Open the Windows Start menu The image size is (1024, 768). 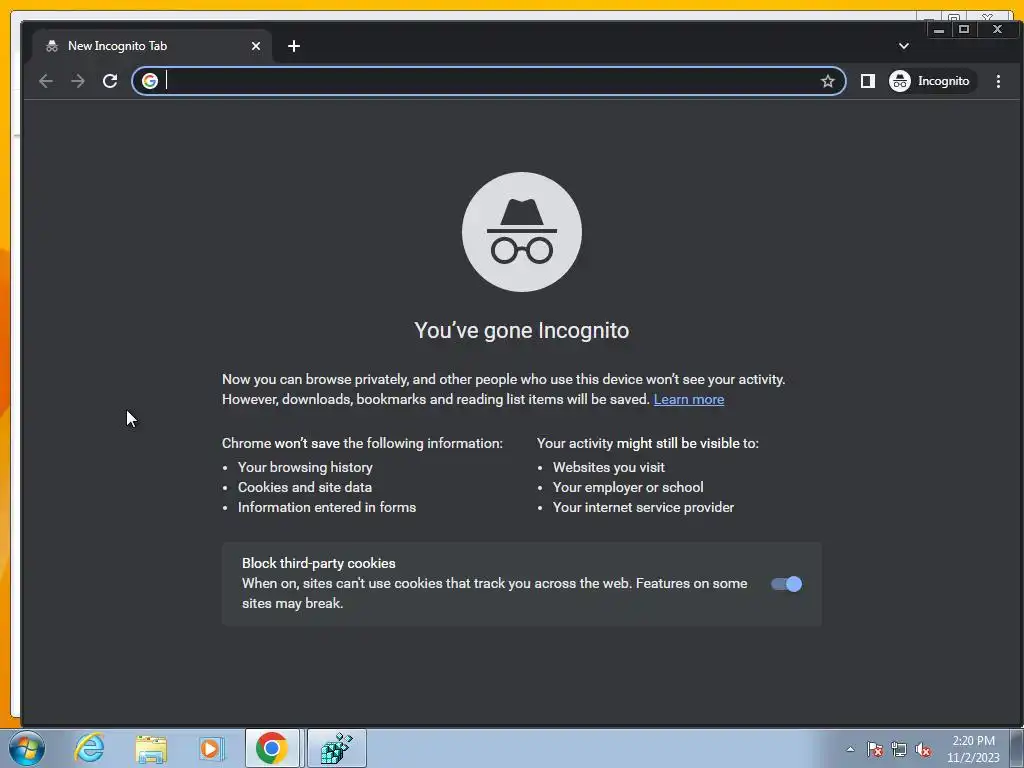(27, 748)
